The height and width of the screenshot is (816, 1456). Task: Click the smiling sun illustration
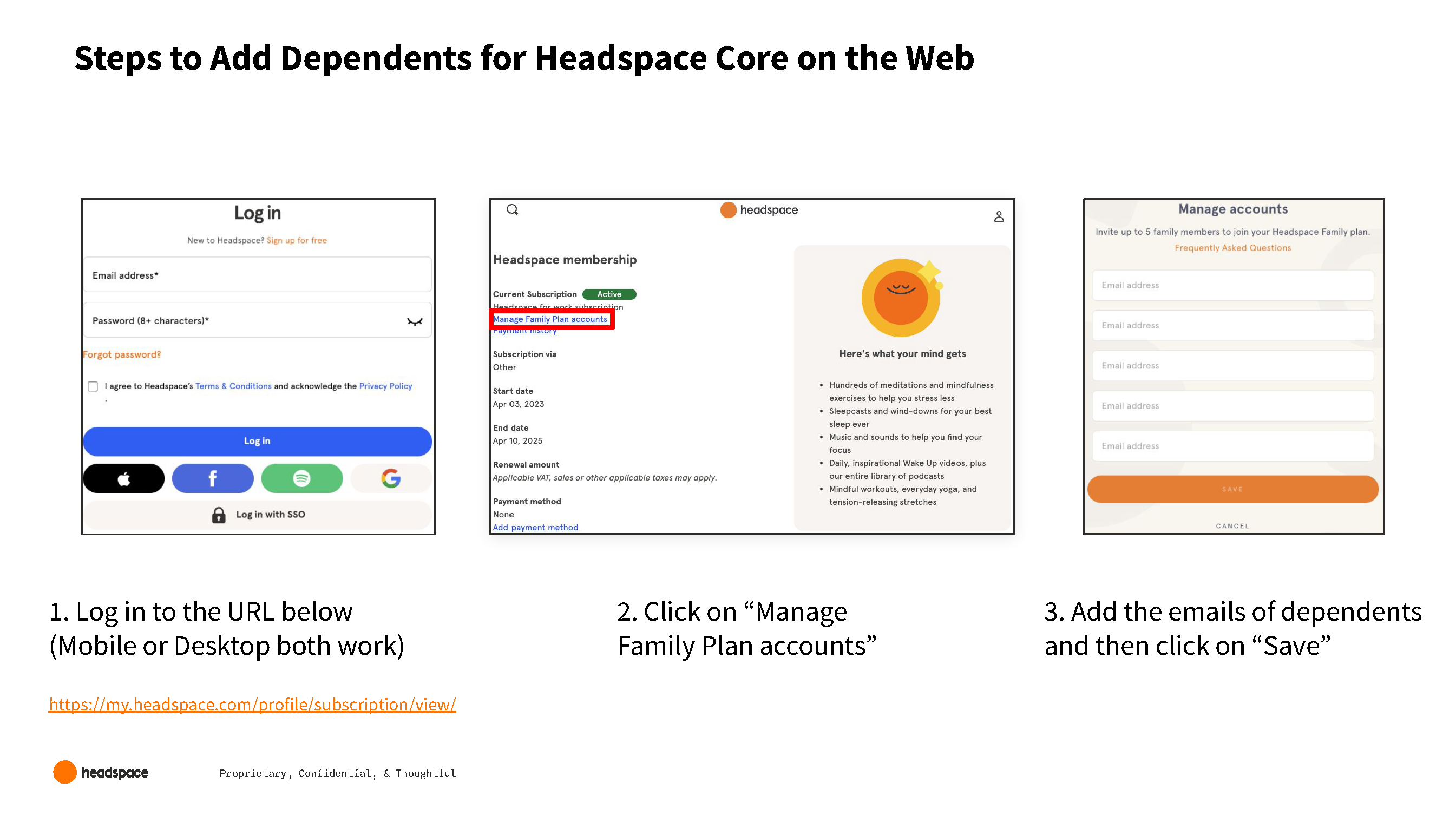[902, 298]
